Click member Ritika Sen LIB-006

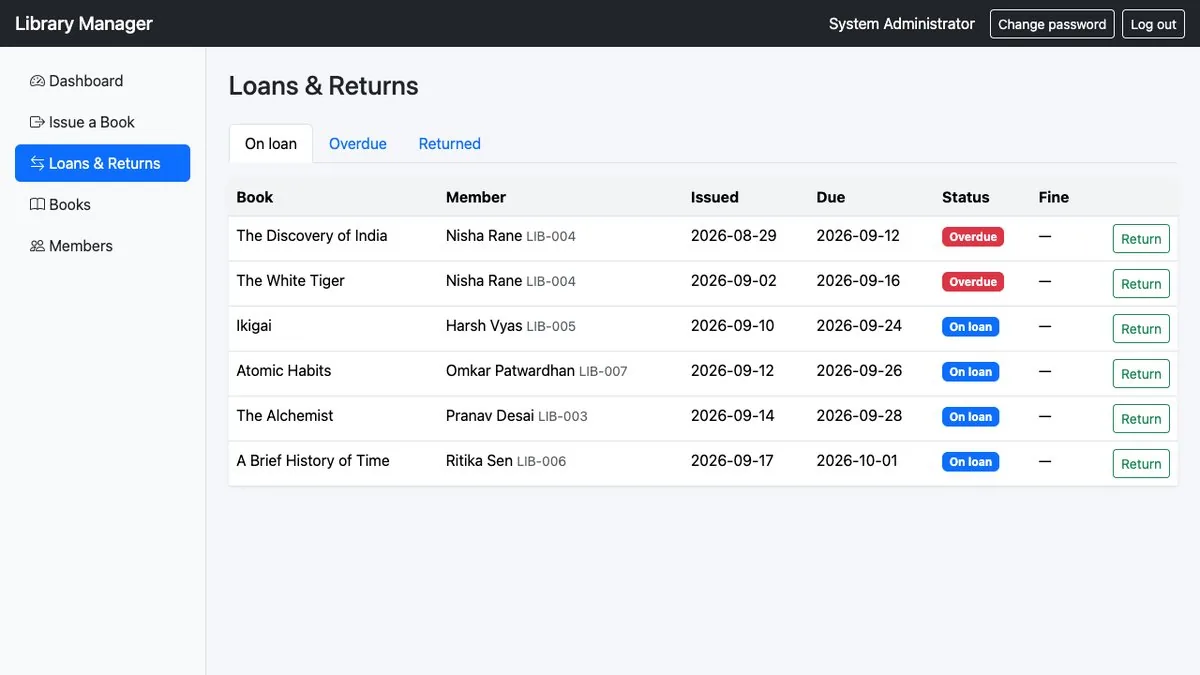pyautogui.click(x=506, y=461)
